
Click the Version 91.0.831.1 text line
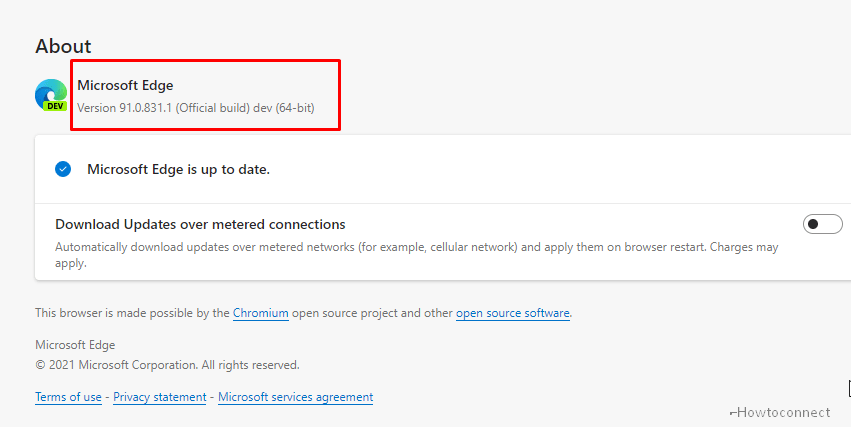coord(196,108)
